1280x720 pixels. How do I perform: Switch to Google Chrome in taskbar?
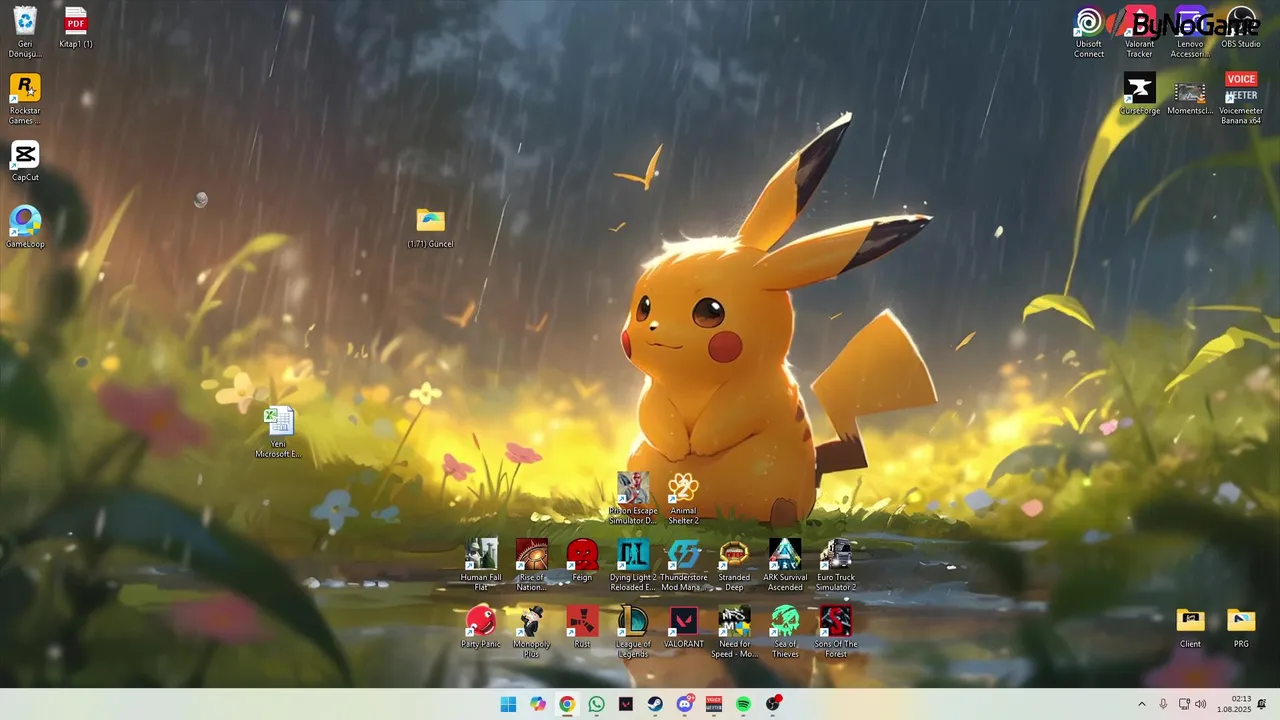point(567,704)
